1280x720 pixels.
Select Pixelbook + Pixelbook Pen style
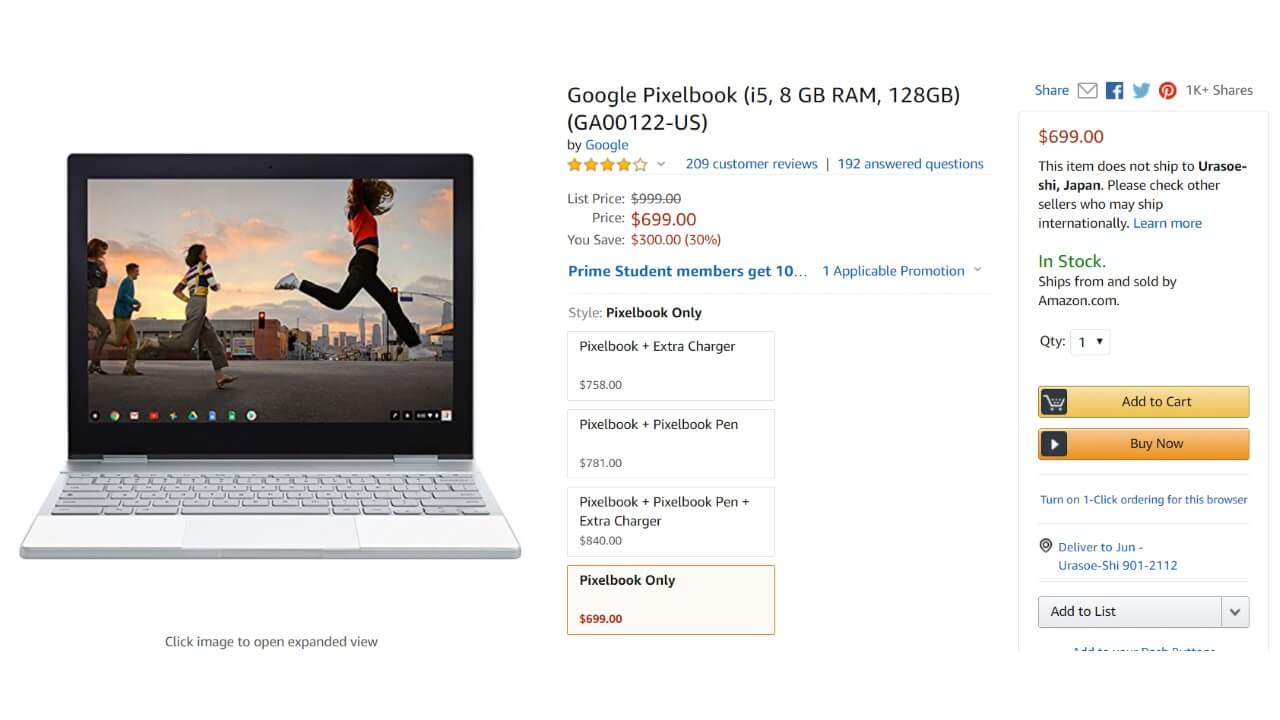tap(670, 443)
